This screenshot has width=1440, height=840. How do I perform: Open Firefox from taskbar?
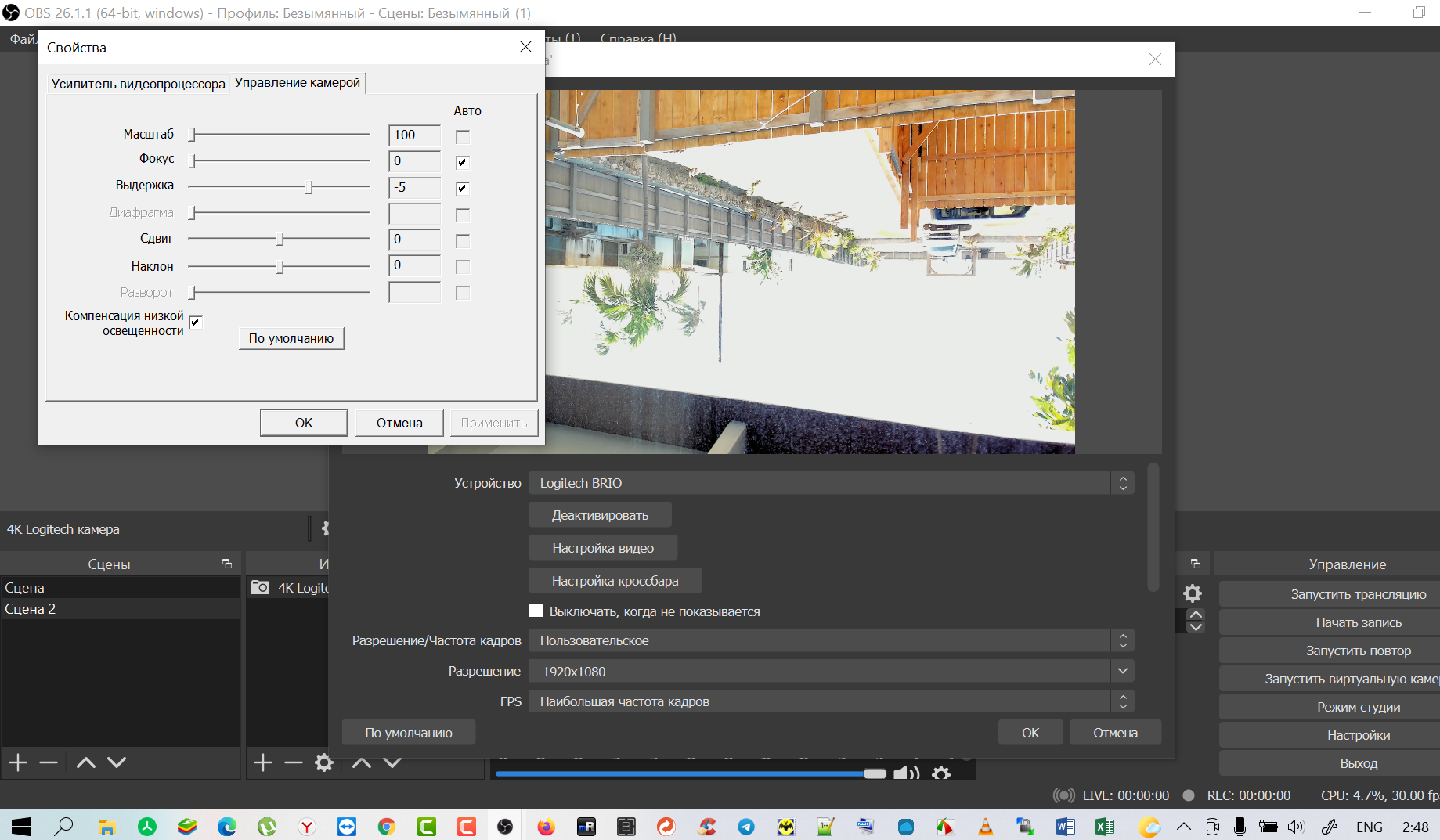click(x=546, y=827)
